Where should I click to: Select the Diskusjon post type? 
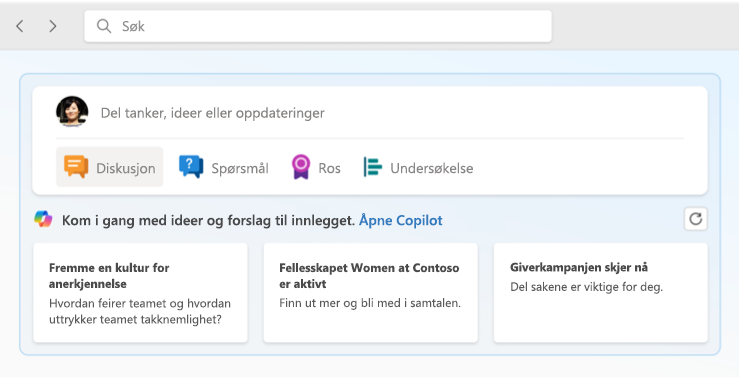click(x=110, y=167)
